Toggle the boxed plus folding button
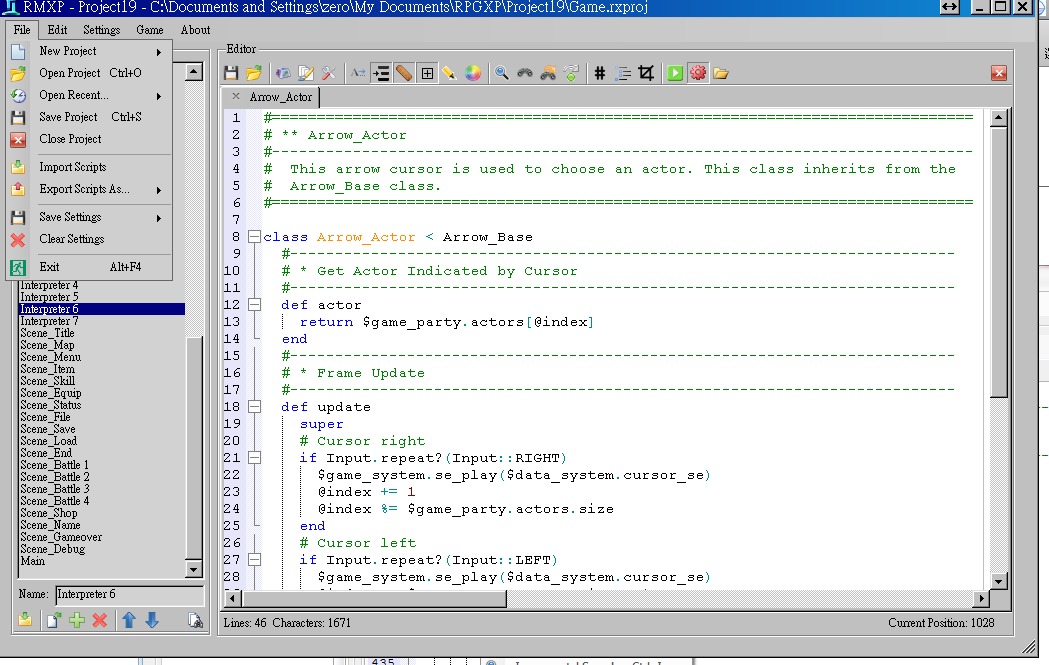 (427, 73)
